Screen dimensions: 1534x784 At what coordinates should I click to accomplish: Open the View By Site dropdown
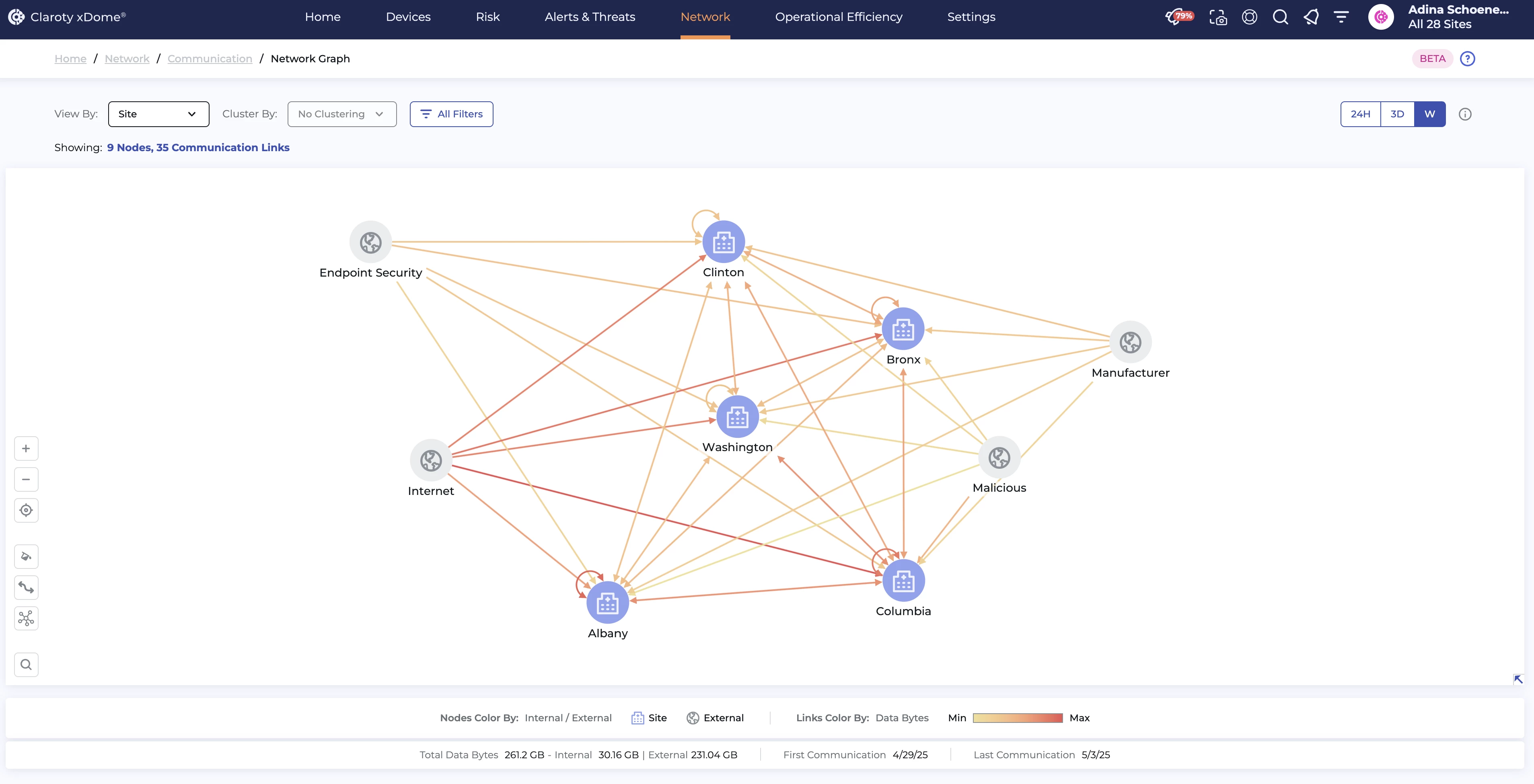(158, 114)
